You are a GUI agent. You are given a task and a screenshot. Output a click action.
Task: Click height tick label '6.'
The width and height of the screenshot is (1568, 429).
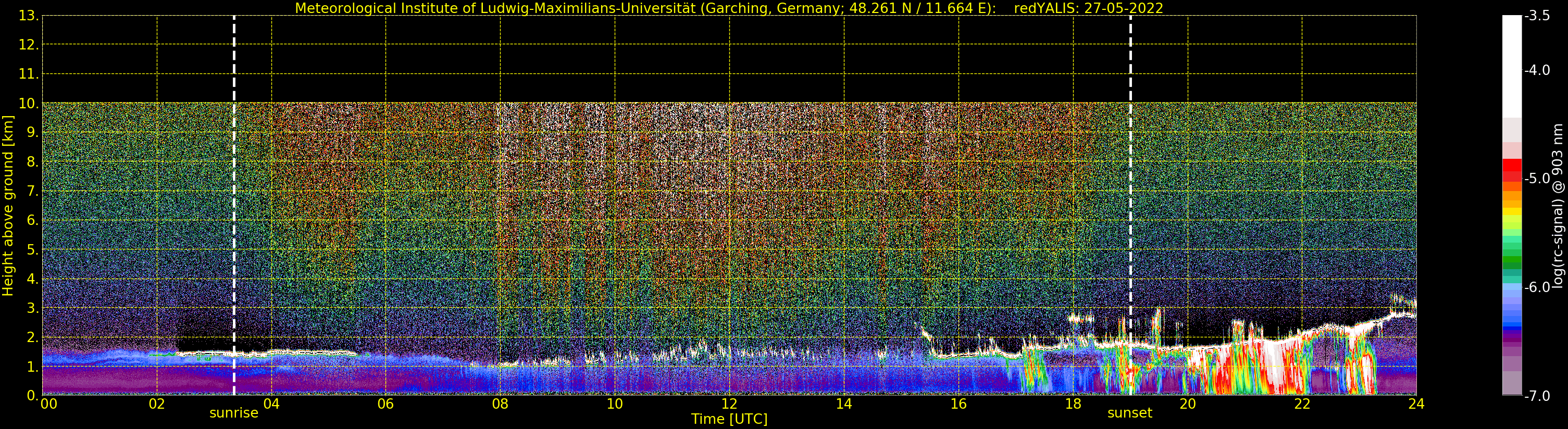[33, 220]
